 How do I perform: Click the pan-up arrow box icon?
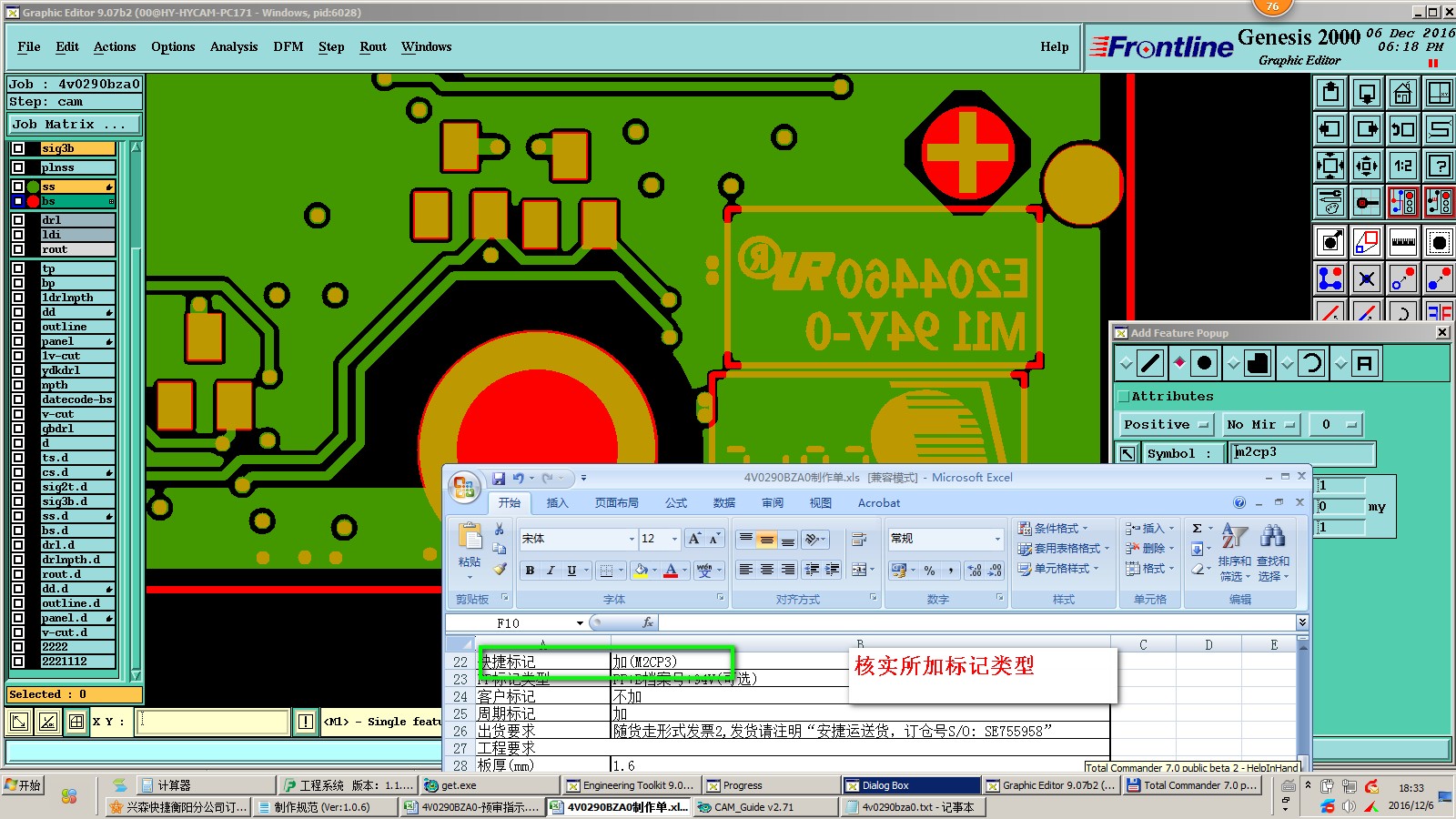click(1330, 93)
